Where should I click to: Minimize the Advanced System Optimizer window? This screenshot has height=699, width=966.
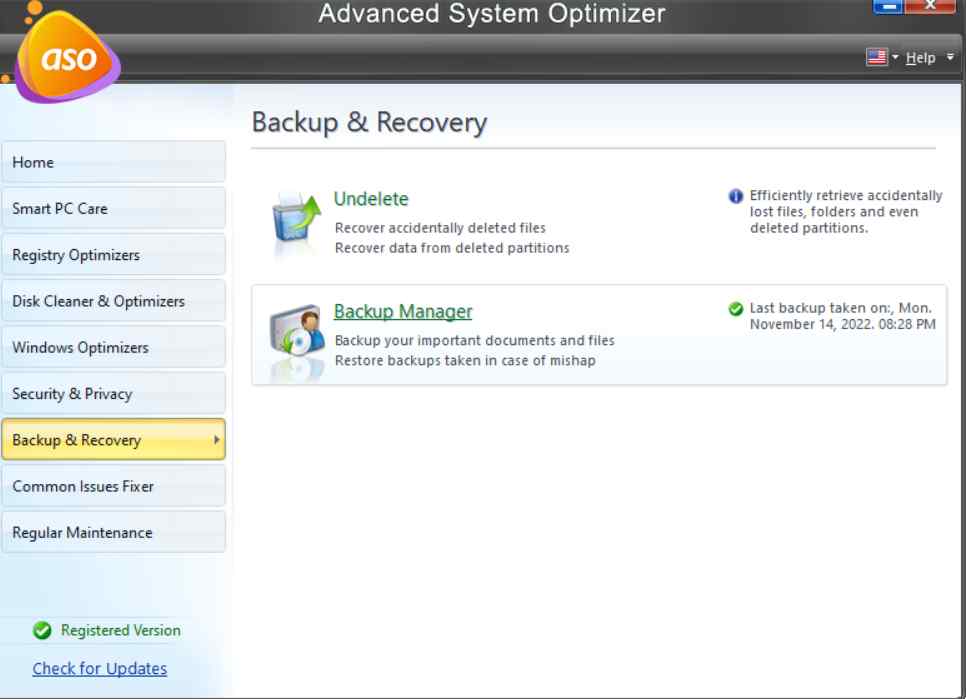coord(888,6)
